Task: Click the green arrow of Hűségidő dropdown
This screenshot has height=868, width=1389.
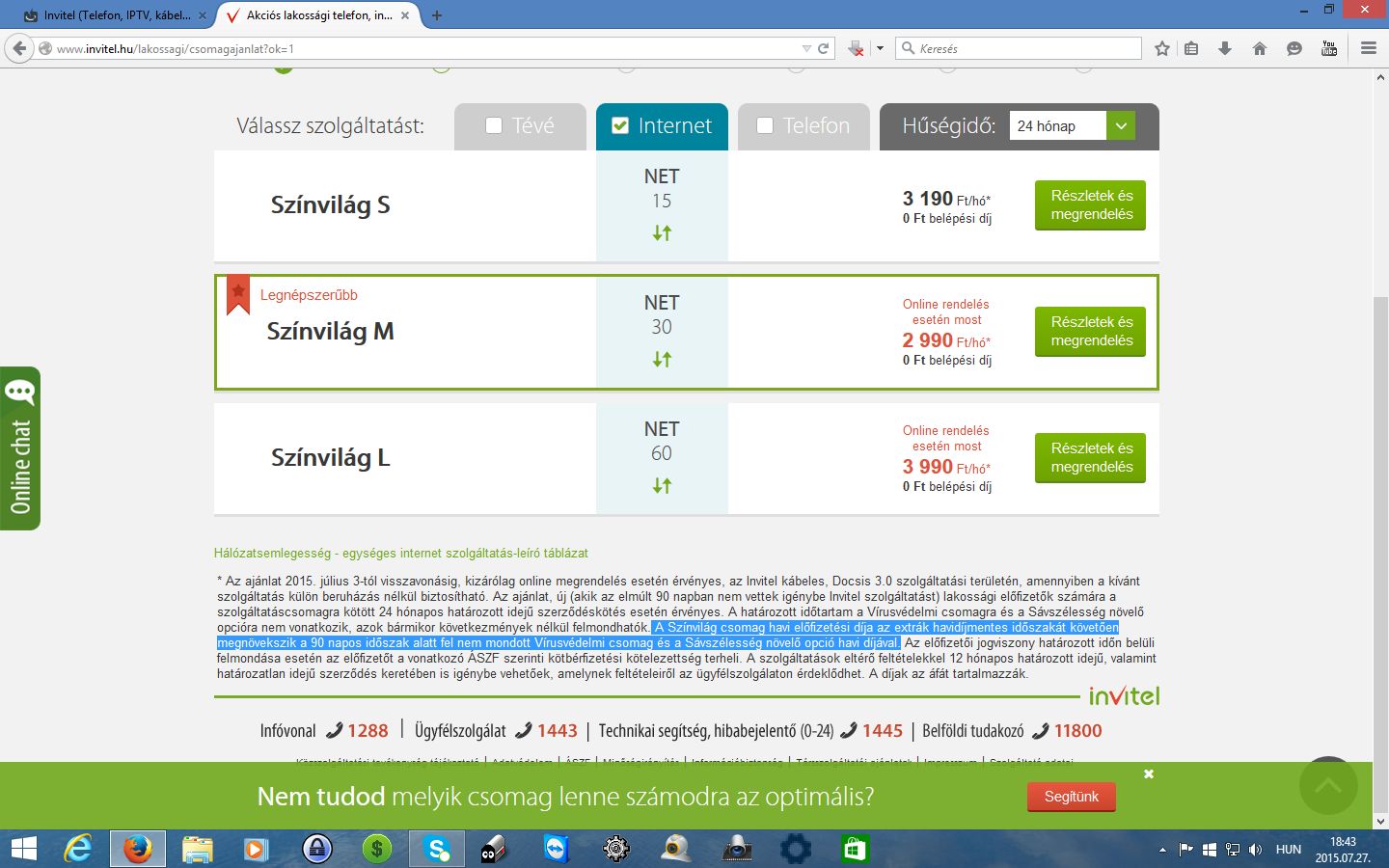Action: click(1120, 126)
